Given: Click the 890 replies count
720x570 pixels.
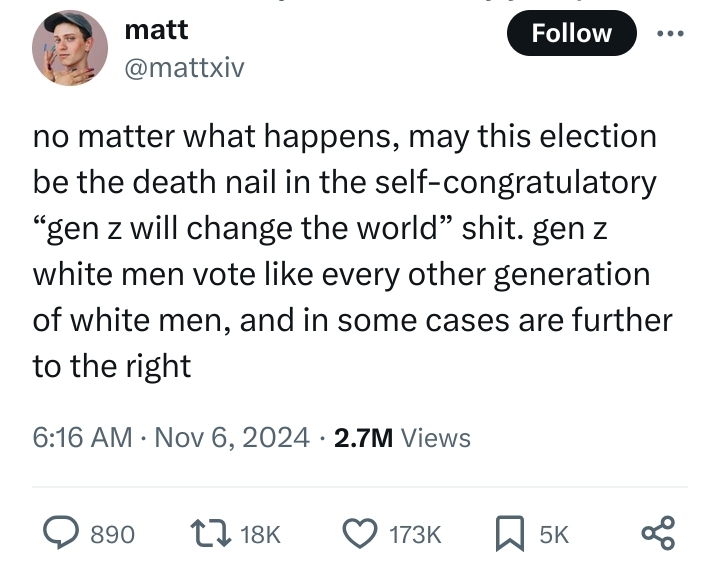Looking at the screenshot, I should pyautogui.click(x=112, y=535).
